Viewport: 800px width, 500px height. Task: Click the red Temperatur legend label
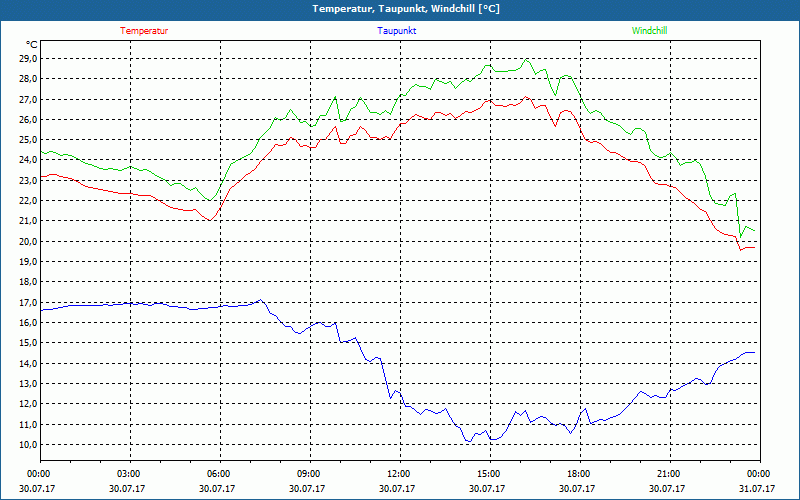(144, 31)
